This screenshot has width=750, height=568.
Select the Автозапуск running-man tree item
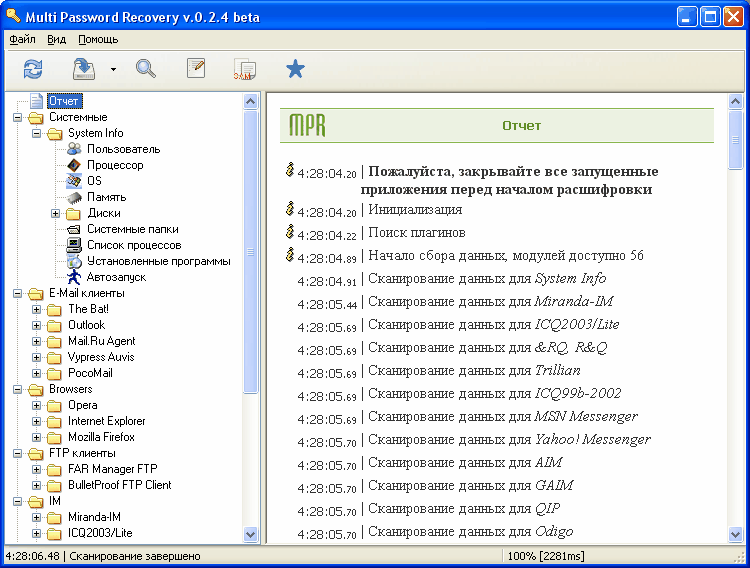click(114, 277)
